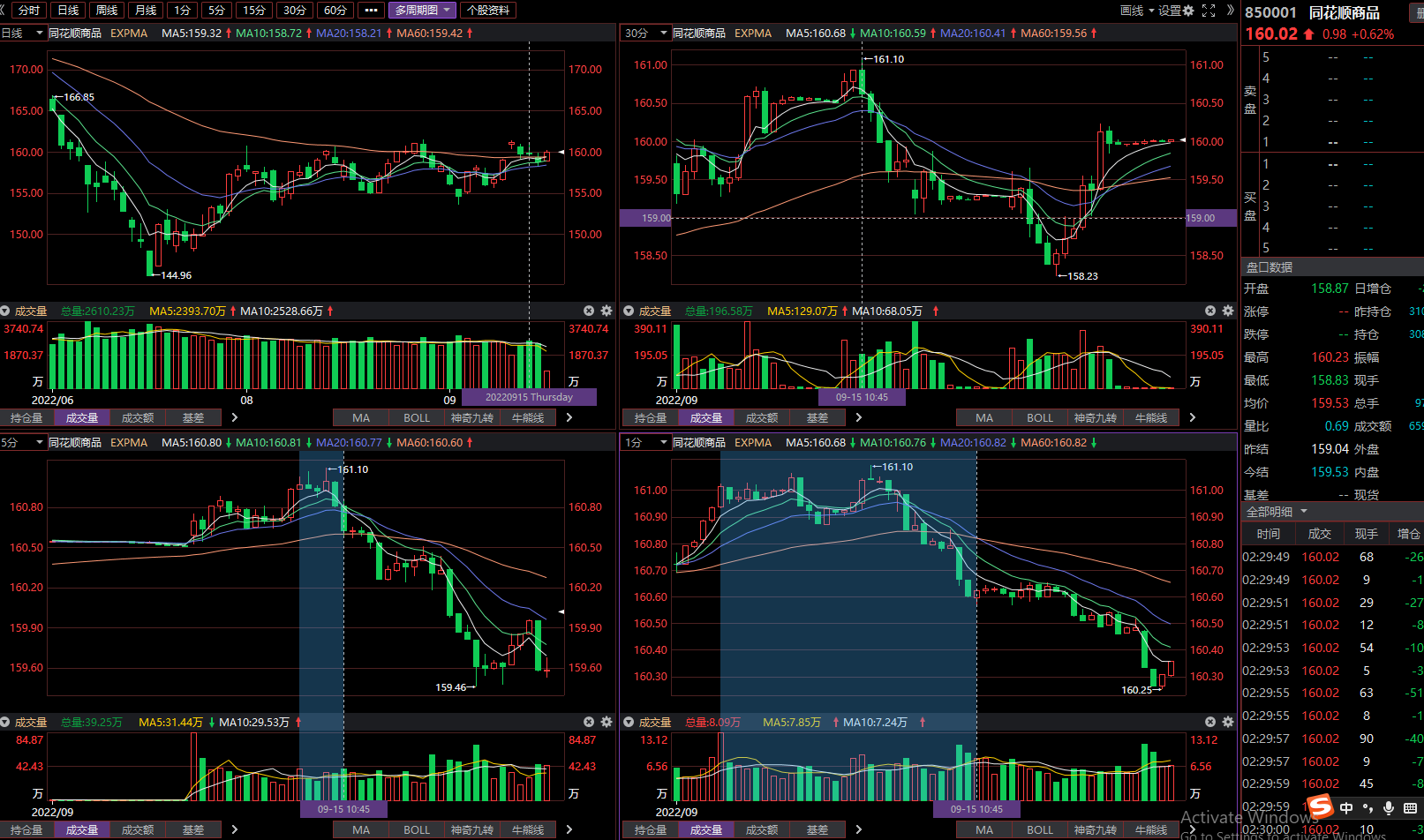Click the 现手 column header
Screen dimensions: 1424x840
[x=1366, y=534]
